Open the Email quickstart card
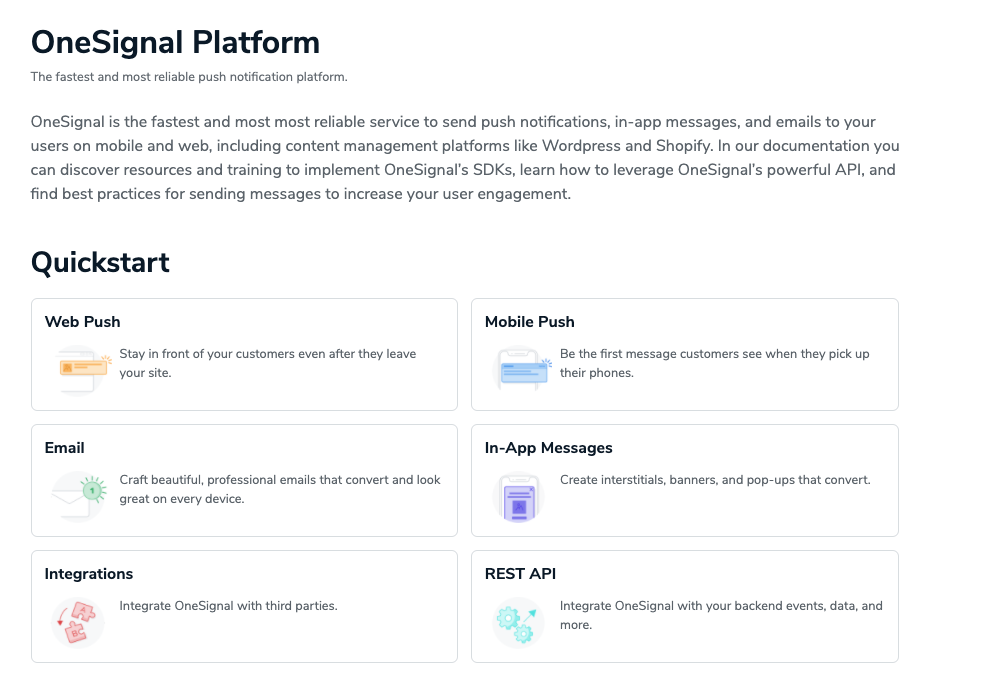Viewport: 988px width, 698px height. (244, 480)
